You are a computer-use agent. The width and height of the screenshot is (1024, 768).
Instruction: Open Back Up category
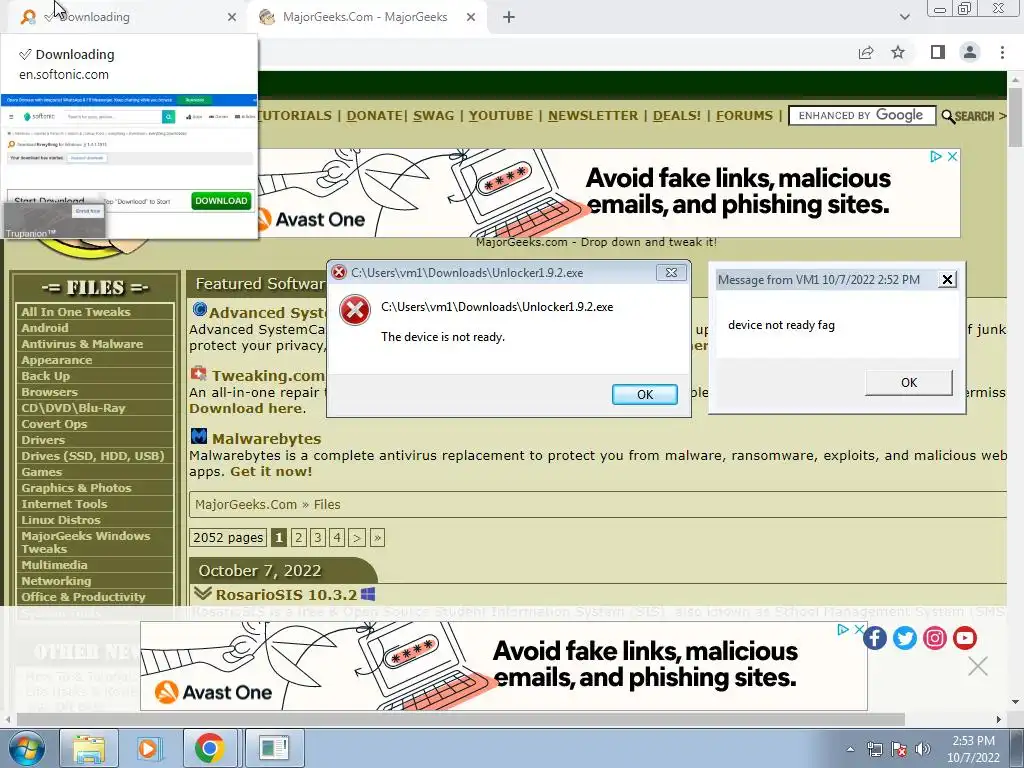45,376
